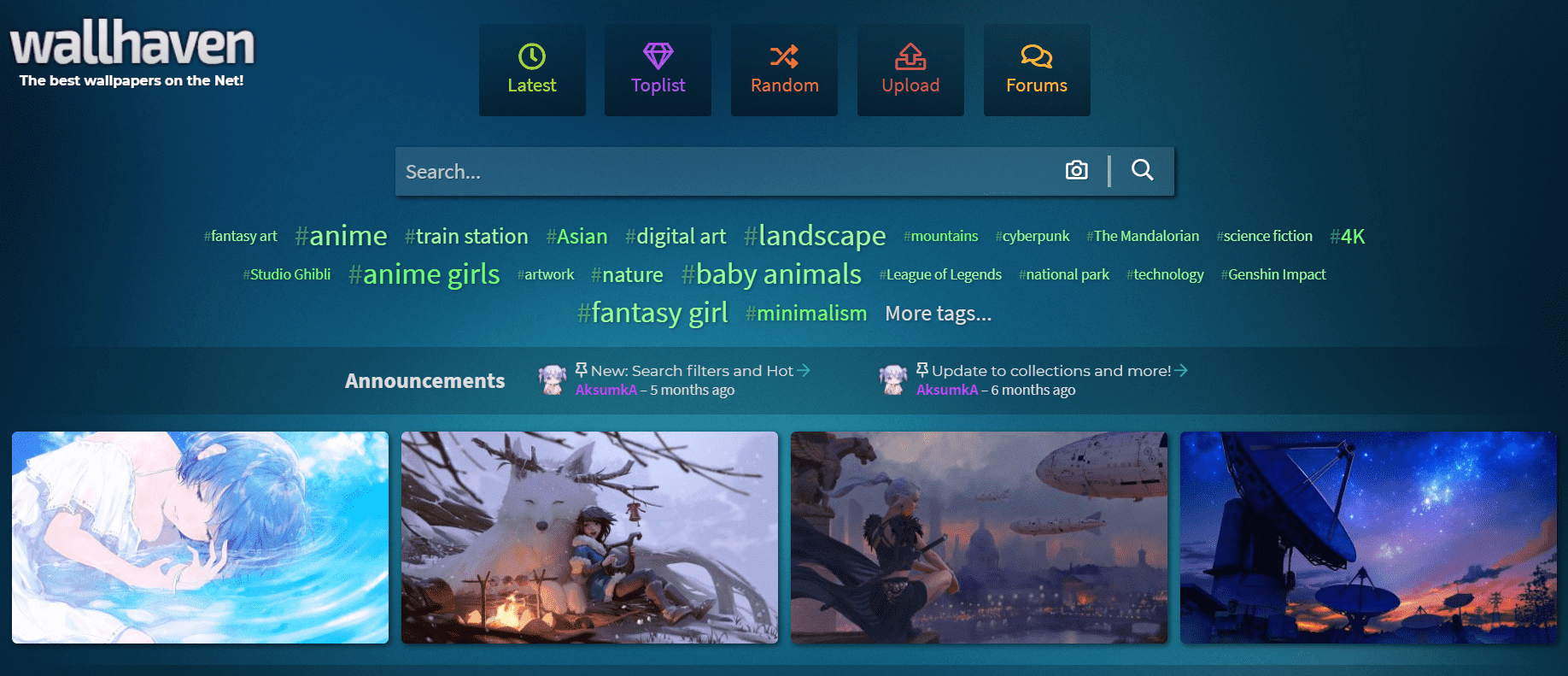Open the #train station tag
Screen dimensions: 1568x676
click(466, 236)
